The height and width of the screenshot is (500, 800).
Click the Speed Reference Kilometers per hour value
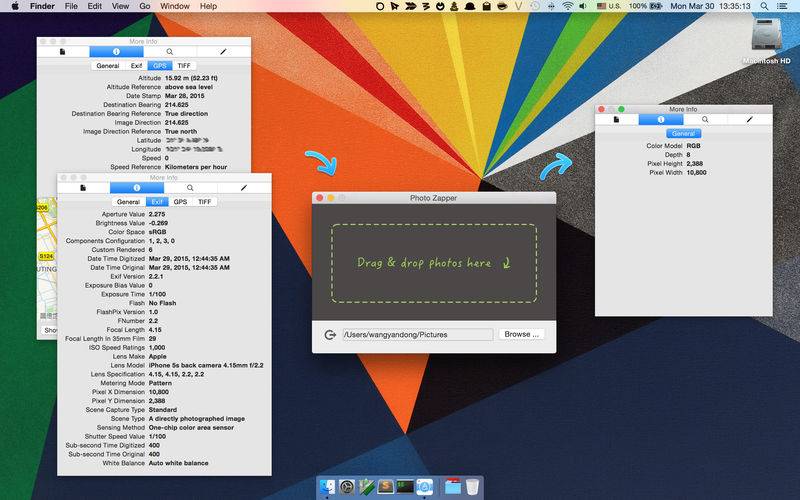196,167
